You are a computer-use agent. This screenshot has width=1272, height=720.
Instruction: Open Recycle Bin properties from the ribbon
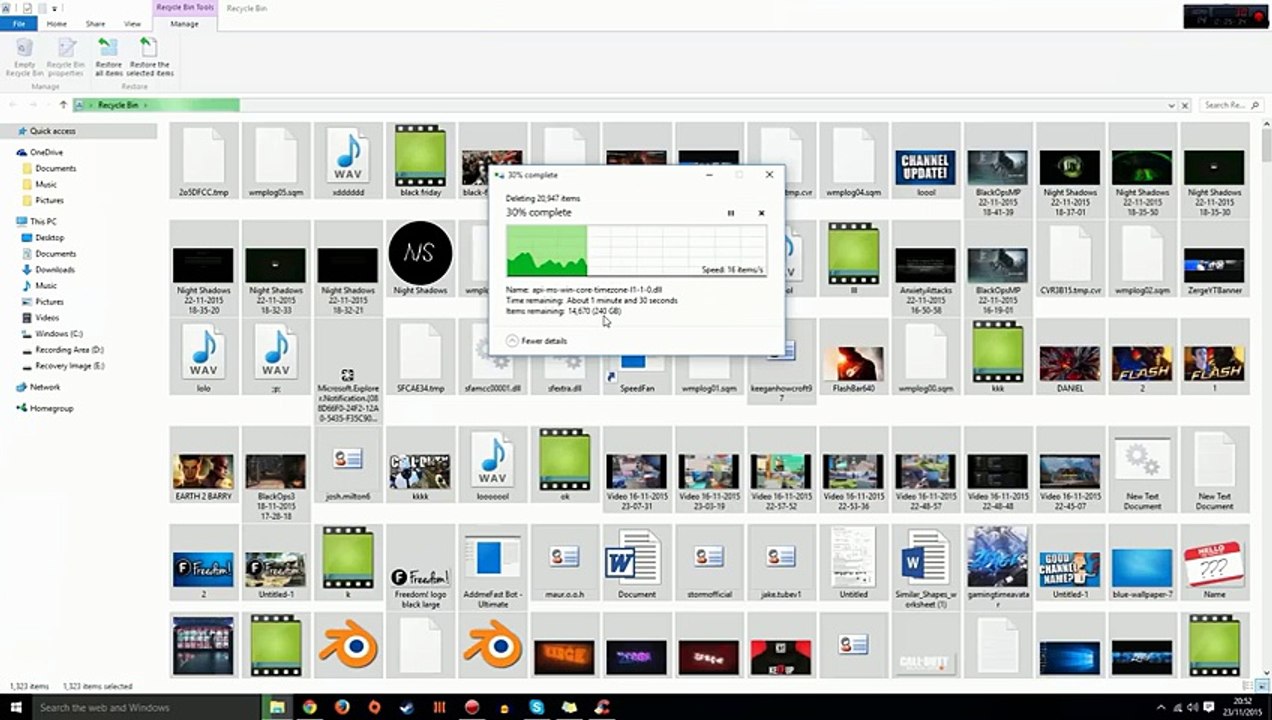coord(66,57)
